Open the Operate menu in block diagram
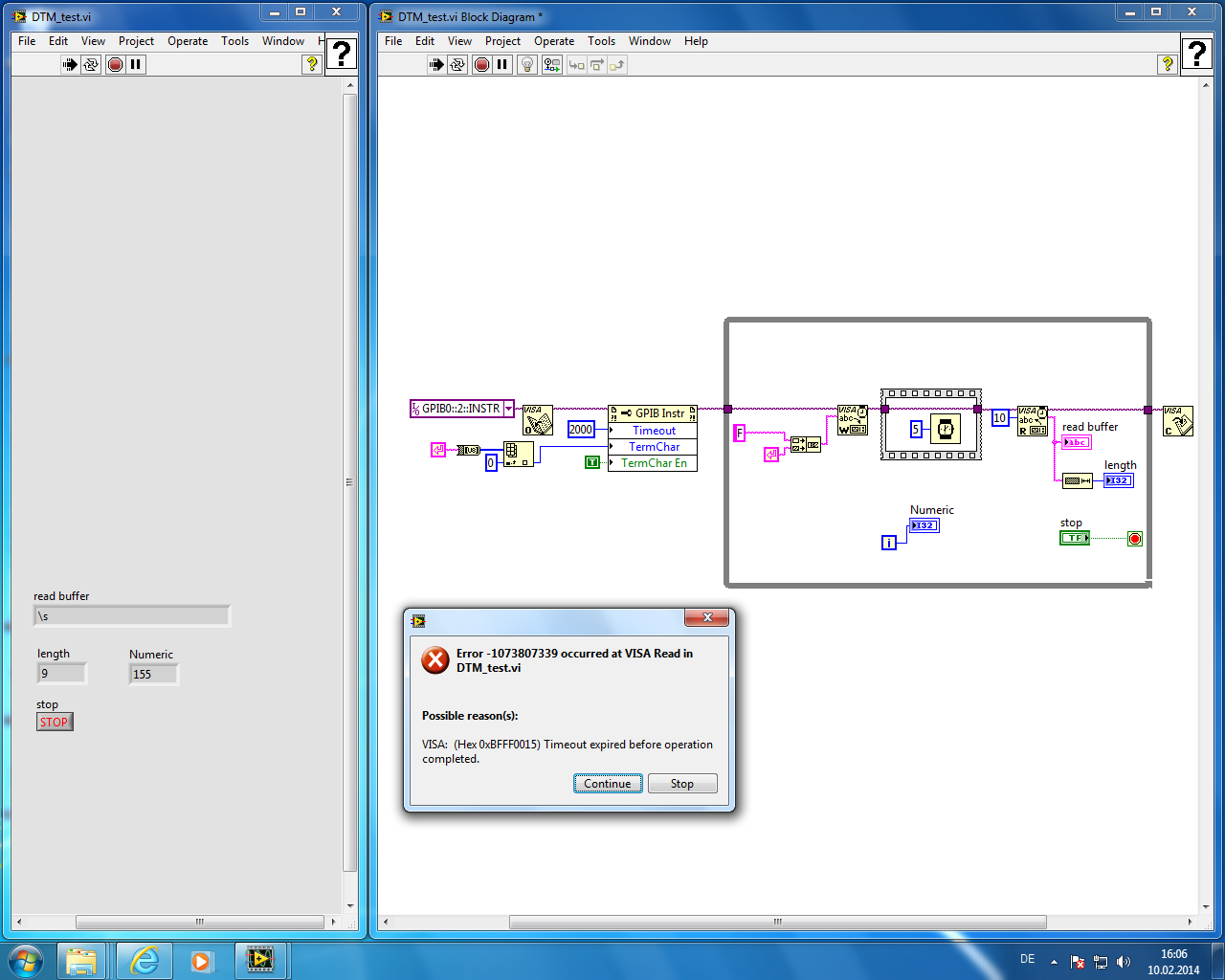The width and height of the screenshot is (1225, 980). (554, 41)
